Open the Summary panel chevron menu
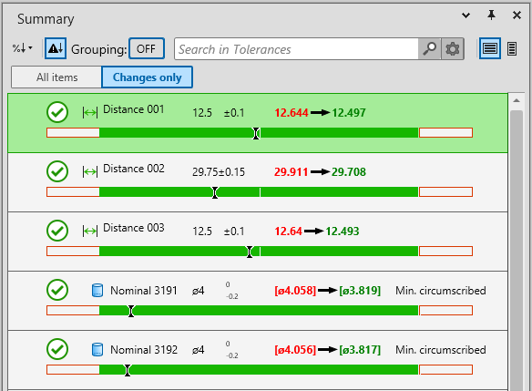532x391 pixels. tap(466, 15)
